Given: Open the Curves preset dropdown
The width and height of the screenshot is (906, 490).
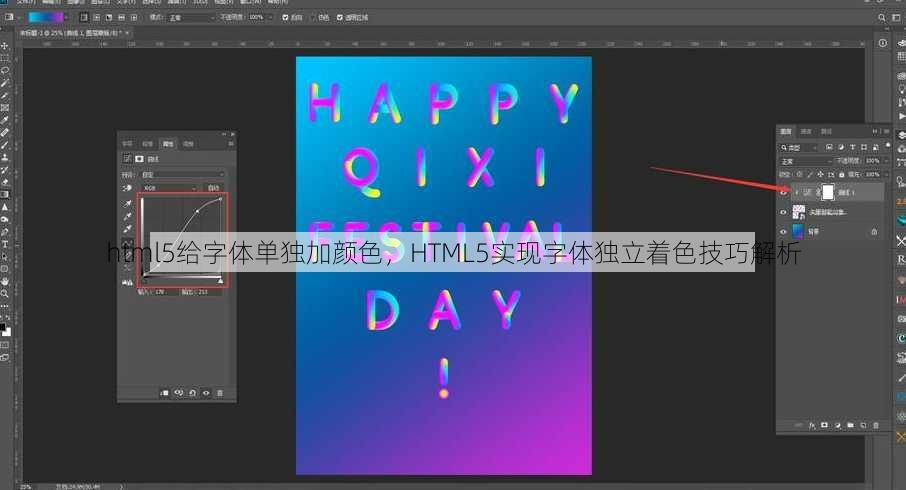Looking at the screenshot, I should point(181,174).
